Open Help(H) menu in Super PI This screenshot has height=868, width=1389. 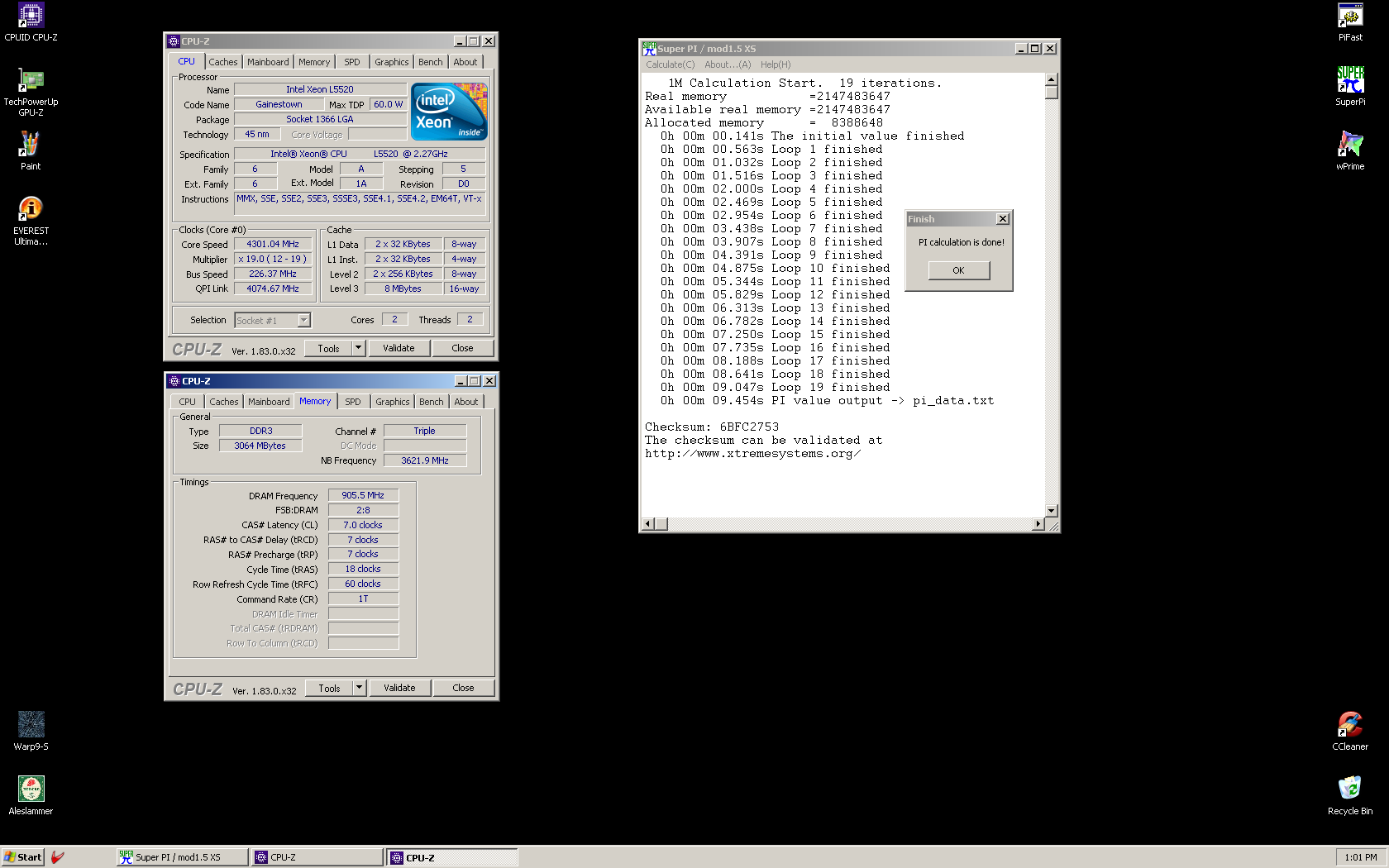[776, 64]
